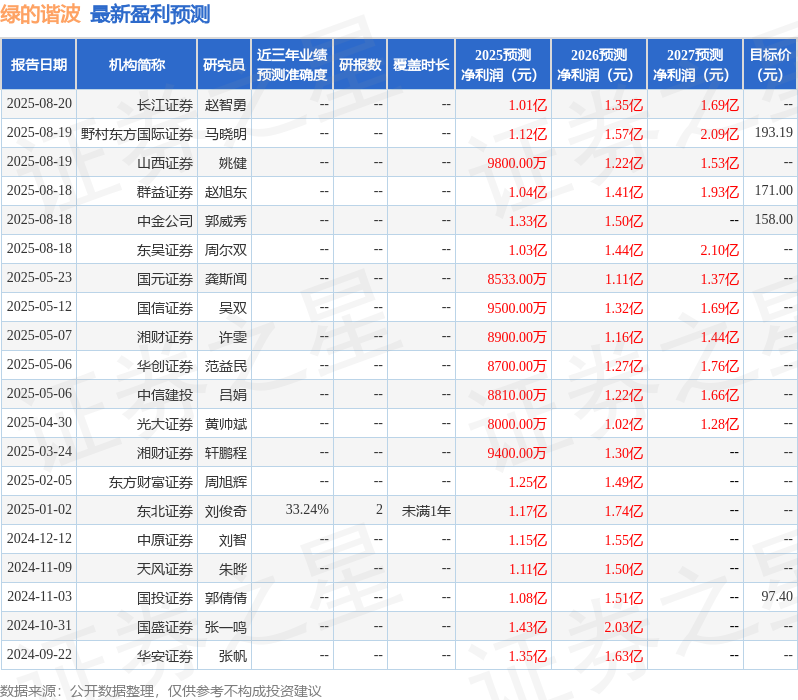Image resolution: width=798 pixels, height=700 pixels.
Task: Click the 目标价(元) column header
Action: click(x=770, y=65)
